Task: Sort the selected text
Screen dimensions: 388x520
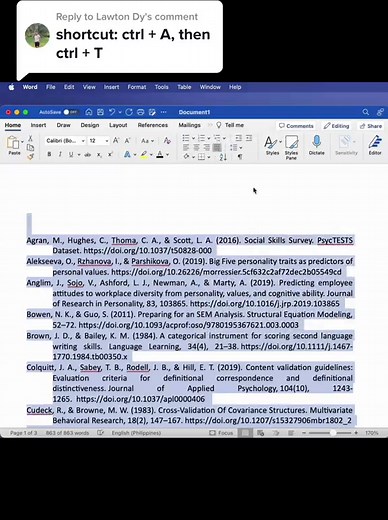Action: [x=223, y=157]
